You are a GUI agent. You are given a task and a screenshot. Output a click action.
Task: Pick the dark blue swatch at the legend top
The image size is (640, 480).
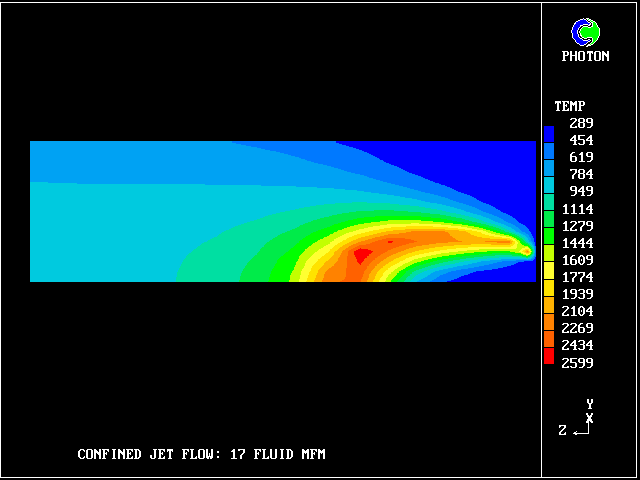click(549, 132)
